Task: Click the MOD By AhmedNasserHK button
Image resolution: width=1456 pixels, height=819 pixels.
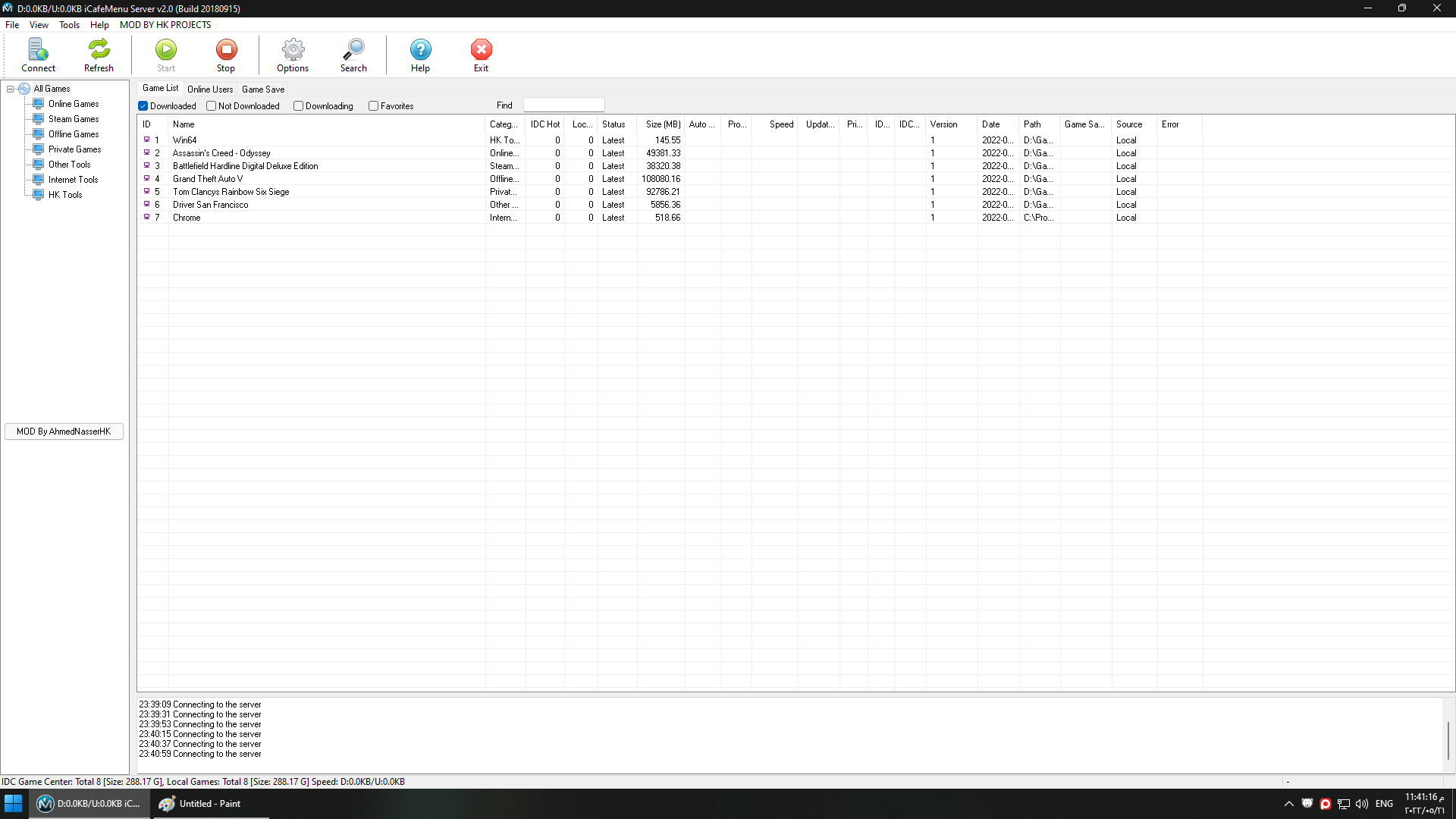Action: [64, 431]
